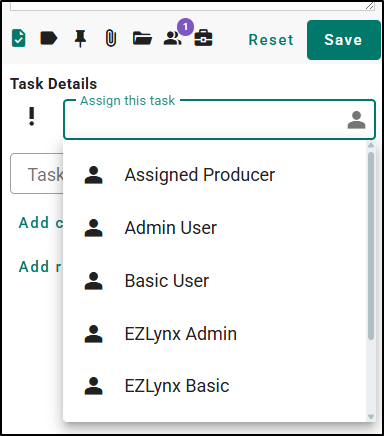Click the task document checkmark icon
This screenshot has width=384, height=436.
(x=19, y=38)
